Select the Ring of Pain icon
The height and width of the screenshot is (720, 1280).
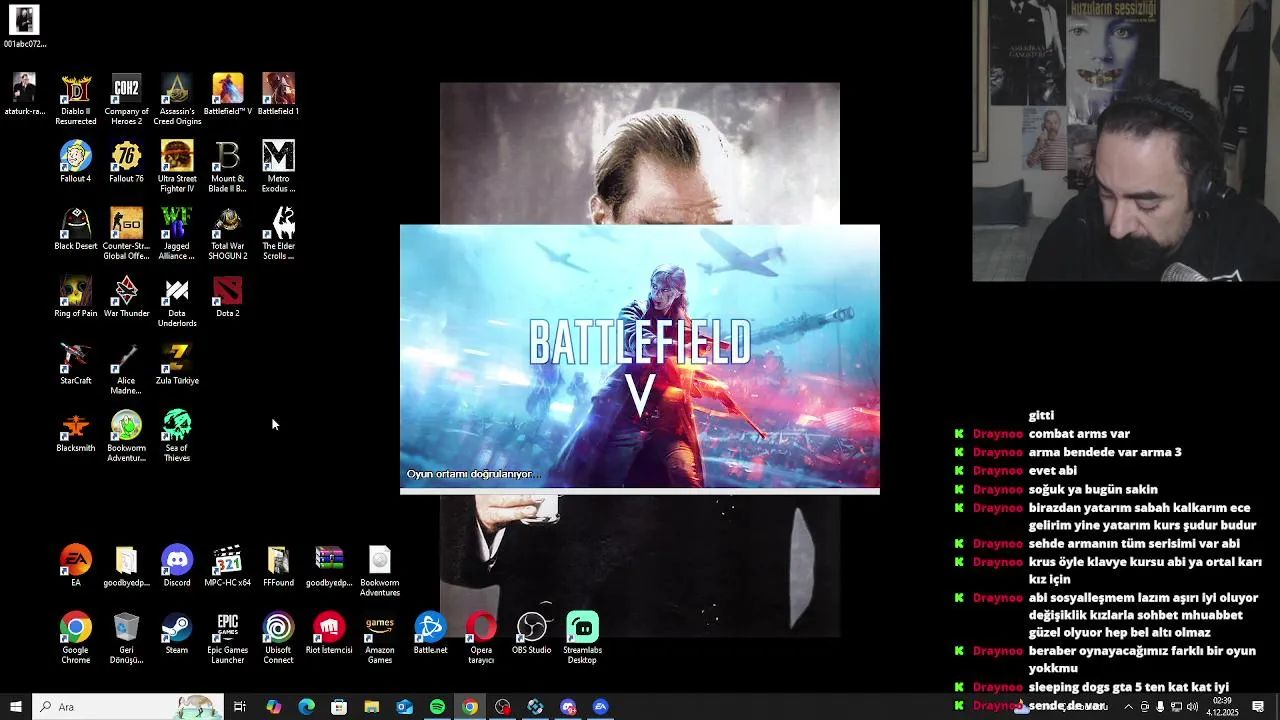coord(76,296)
